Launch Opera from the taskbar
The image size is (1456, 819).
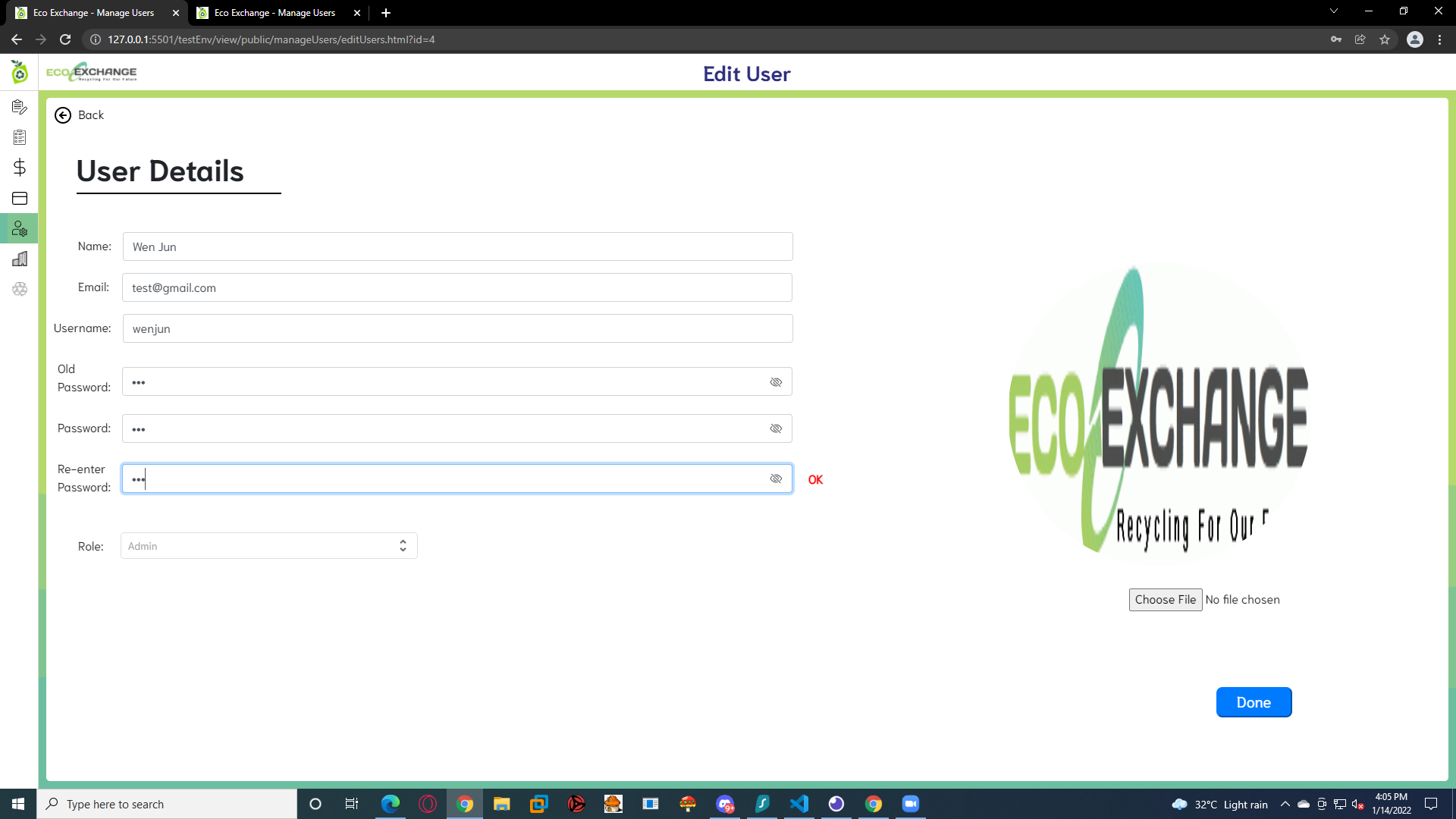428,804
